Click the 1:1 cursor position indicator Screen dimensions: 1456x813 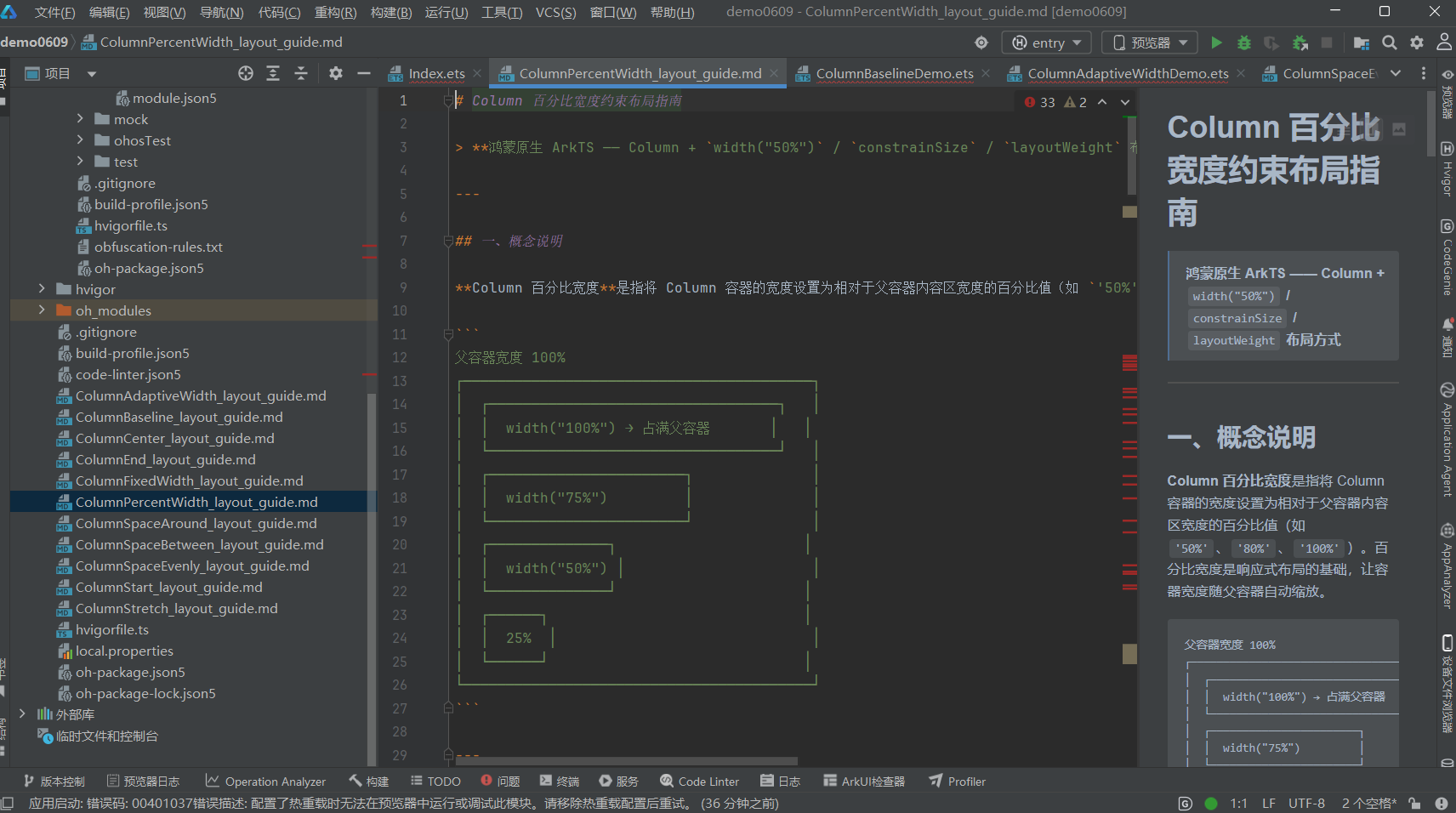(x=1238, y=804)
